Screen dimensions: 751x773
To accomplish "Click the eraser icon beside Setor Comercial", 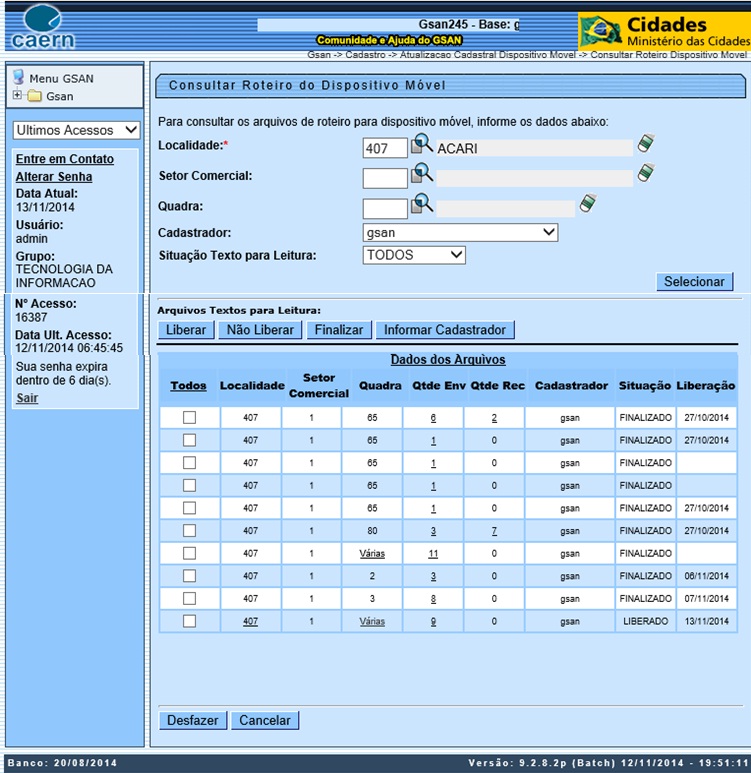I will 646,174.
